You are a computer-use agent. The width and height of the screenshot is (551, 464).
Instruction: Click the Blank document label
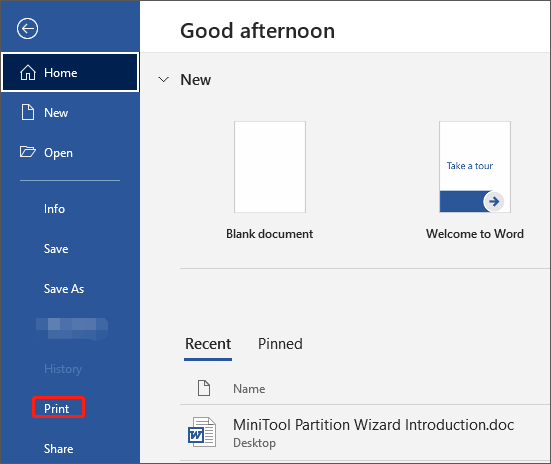coord(270,234)
